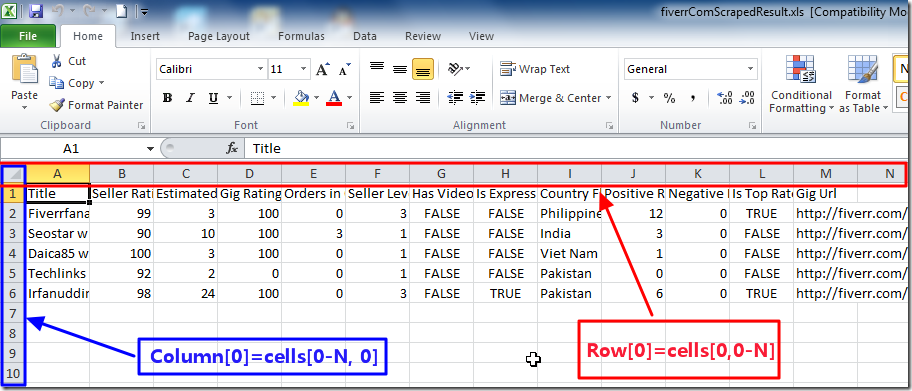Click the Decrease Decimal icon
Image resolution: width=912 pixels, height=391 pixels.
pos(748,98)
